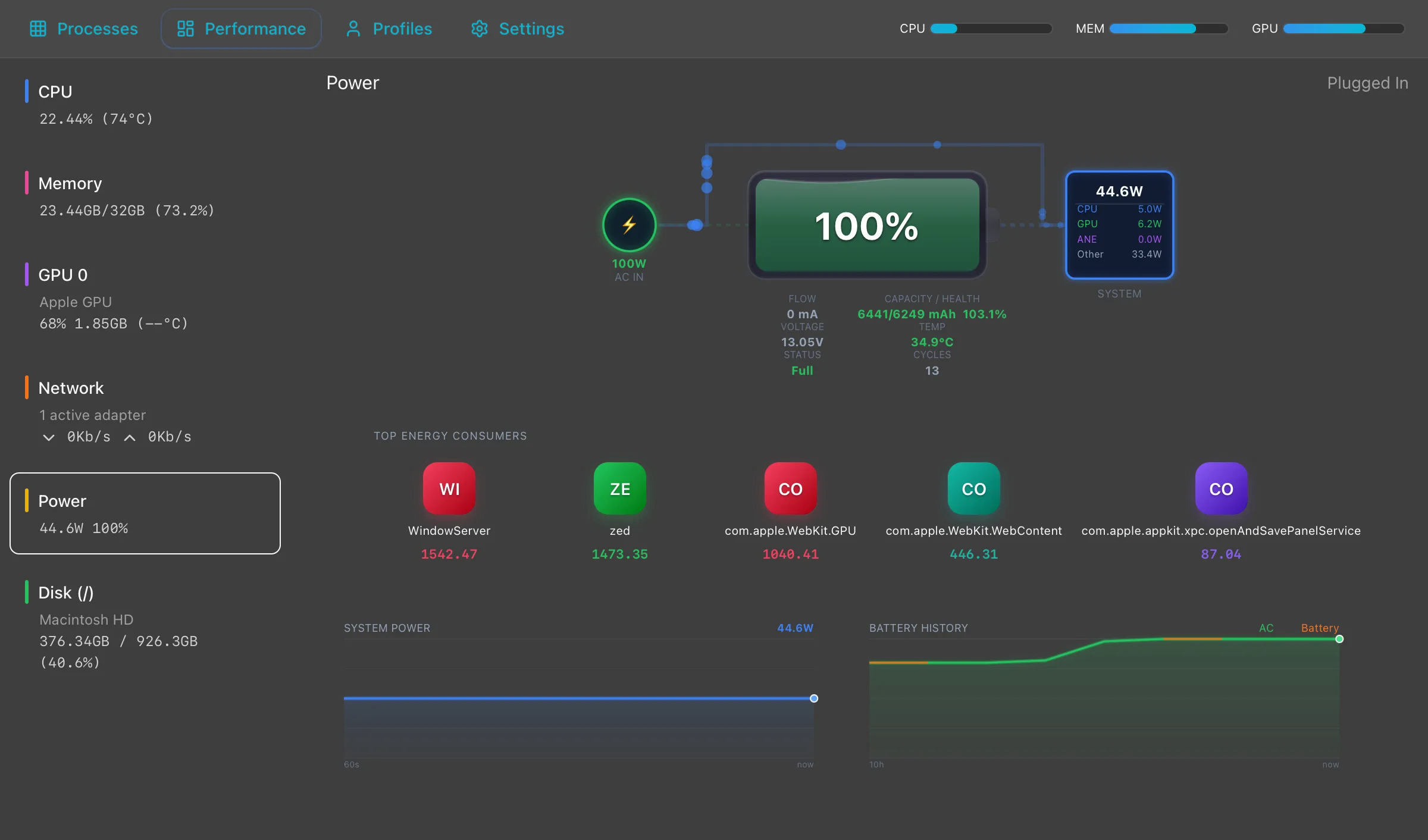
Task: Click the upload chevron in the Network panel
Action: 129,437
